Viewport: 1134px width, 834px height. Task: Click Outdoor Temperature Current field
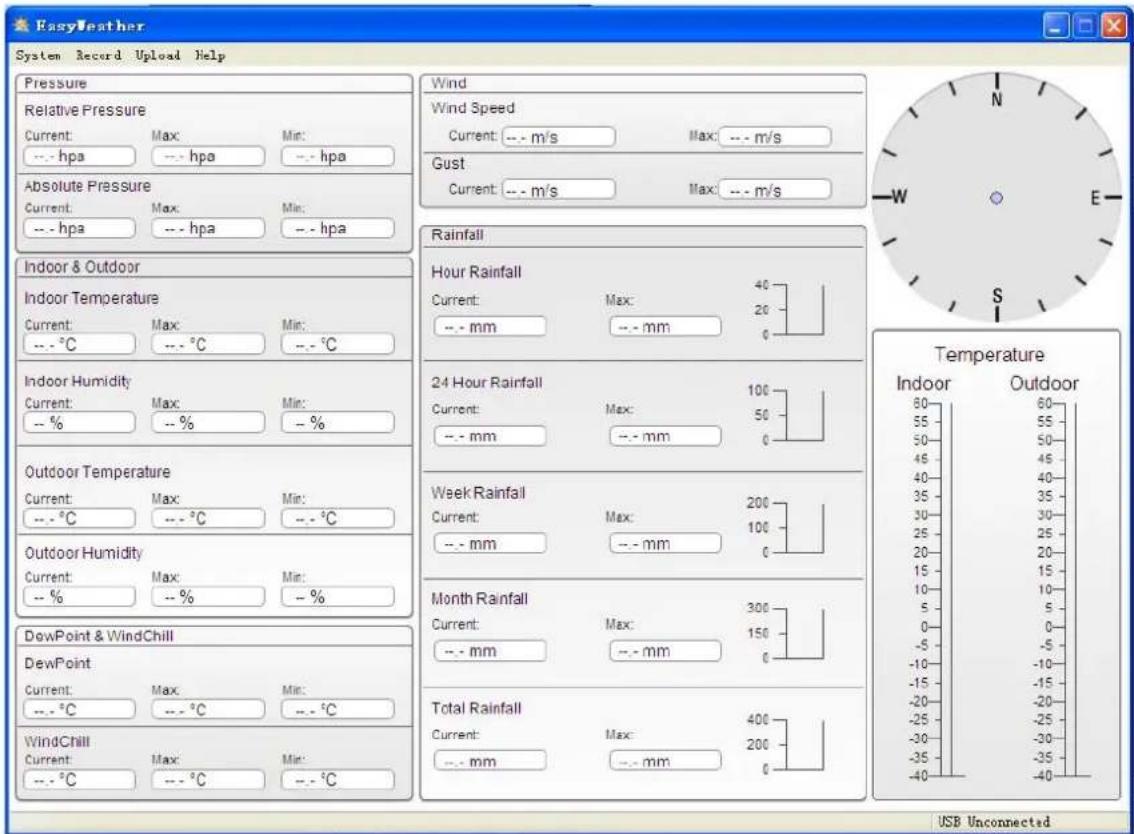(80, 519)
